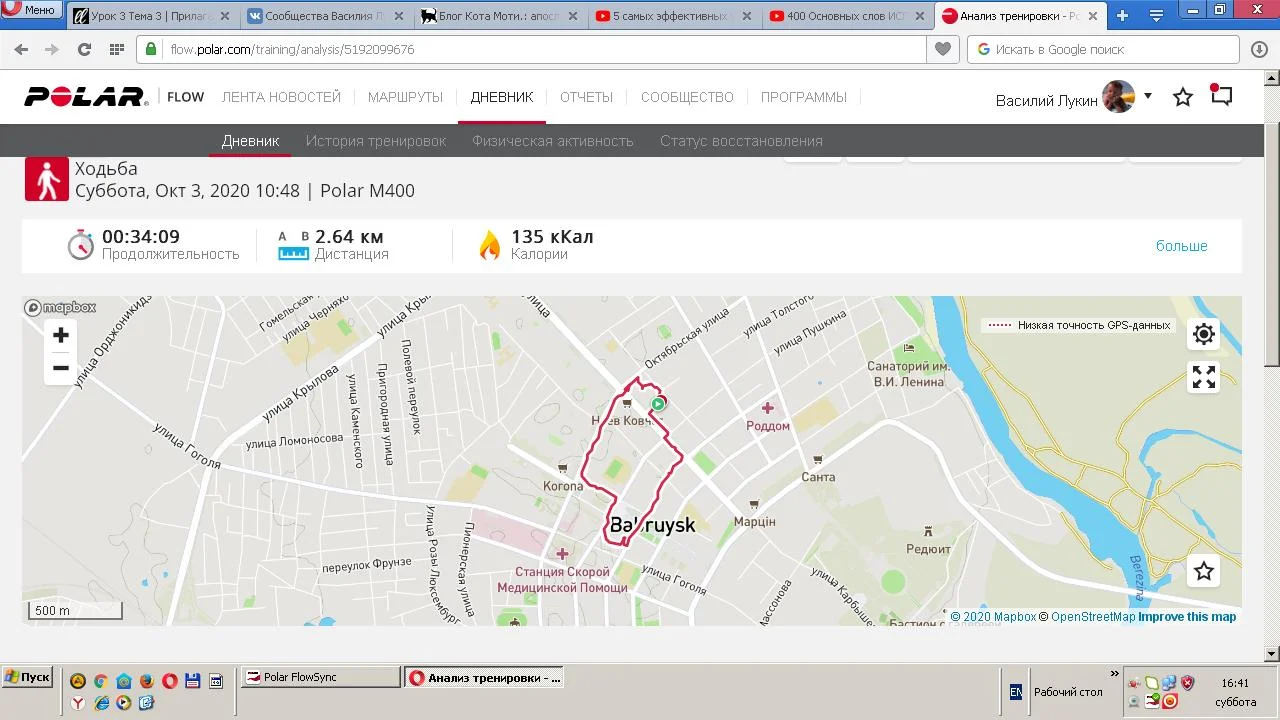Open a new browser tab with plus

tap(1122, 16)
